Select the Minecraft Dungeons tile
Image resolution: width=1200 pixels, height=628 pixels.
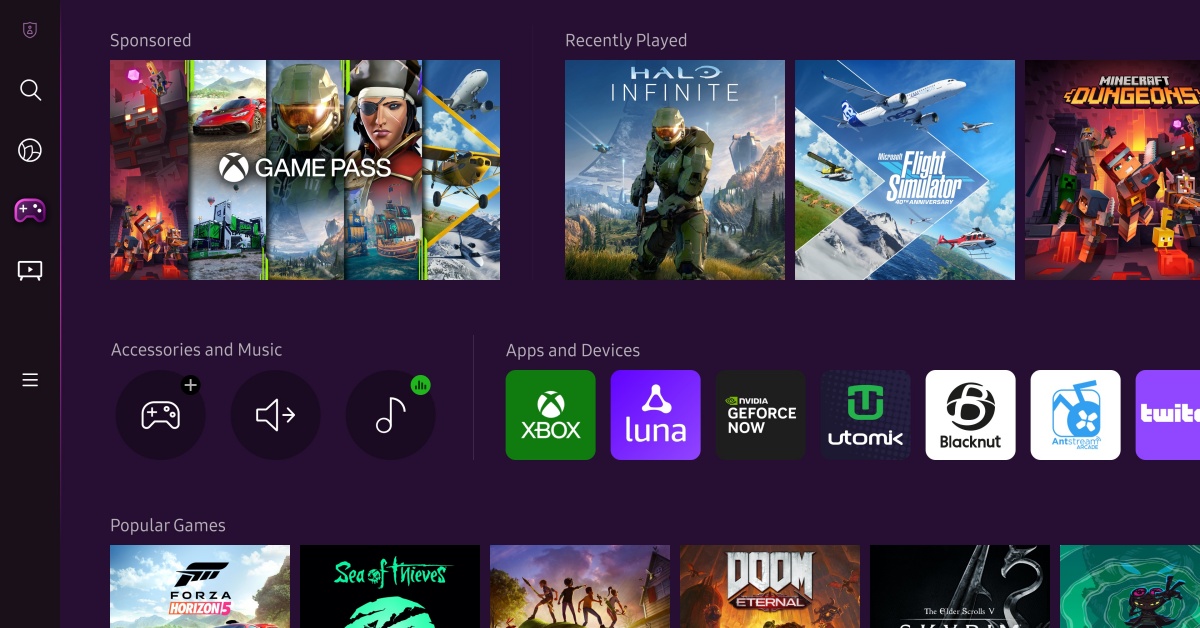1112,170
